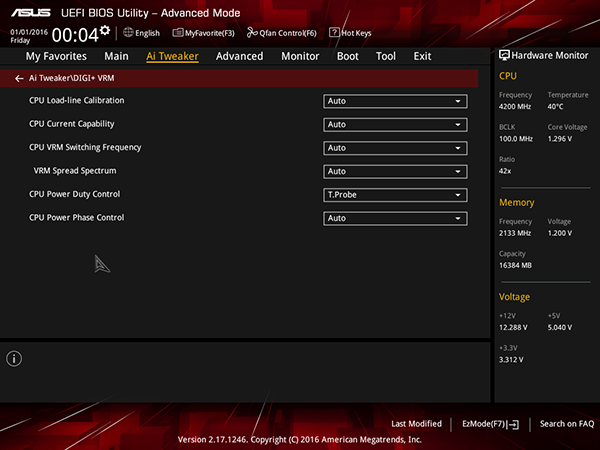
Task: Click the back arrow beside Ai Tweaker\DIGI+ VRM
Action: 19,78
